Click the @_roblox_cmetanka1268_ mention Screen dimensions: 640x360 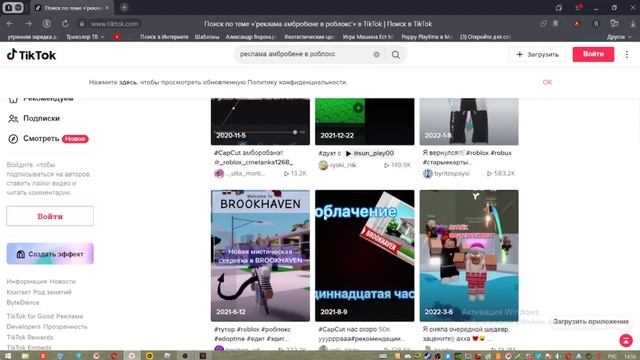(253, 162)
